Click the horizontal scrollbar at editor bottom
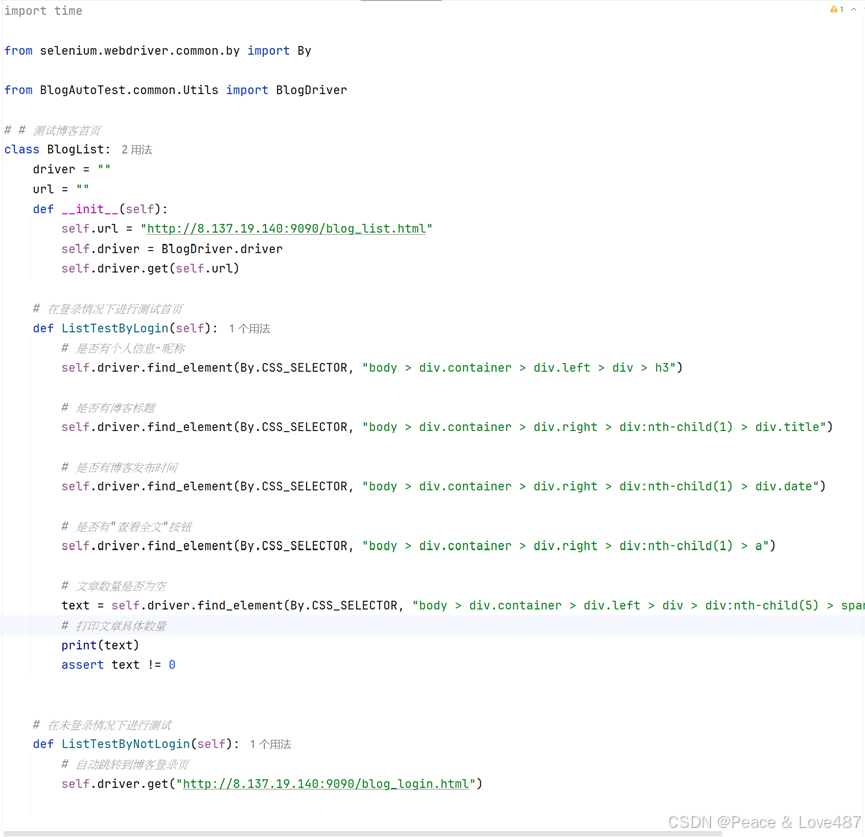Viewport: 865px width, 837px height. click(x=362, y=833)
